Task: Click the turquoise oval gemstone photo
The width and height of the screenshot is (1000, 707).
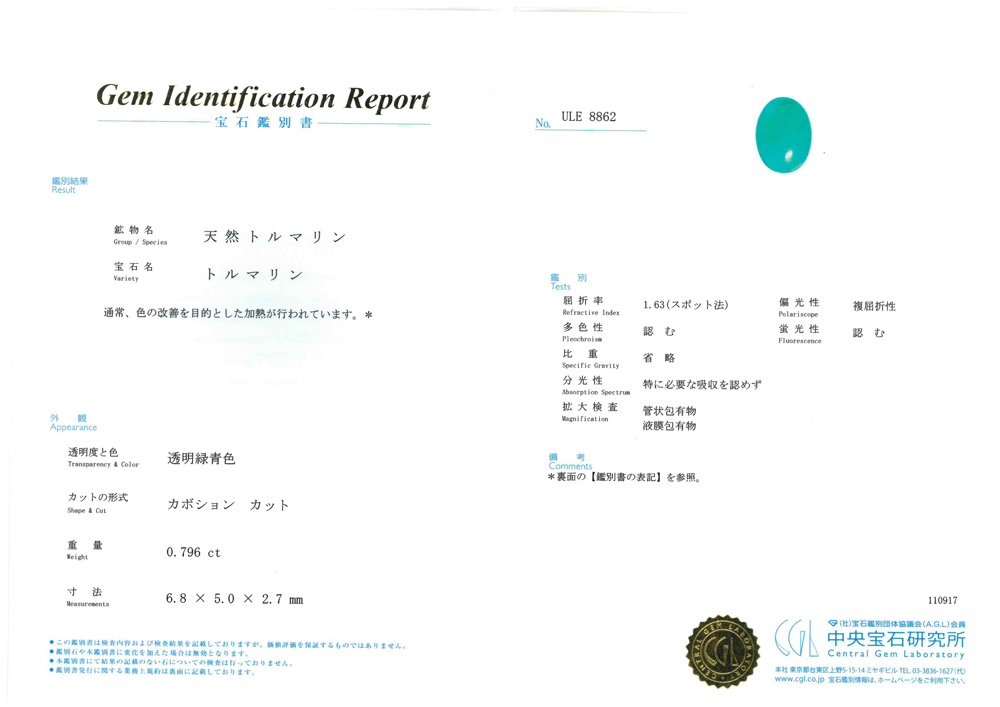Action: coord(783,135)
